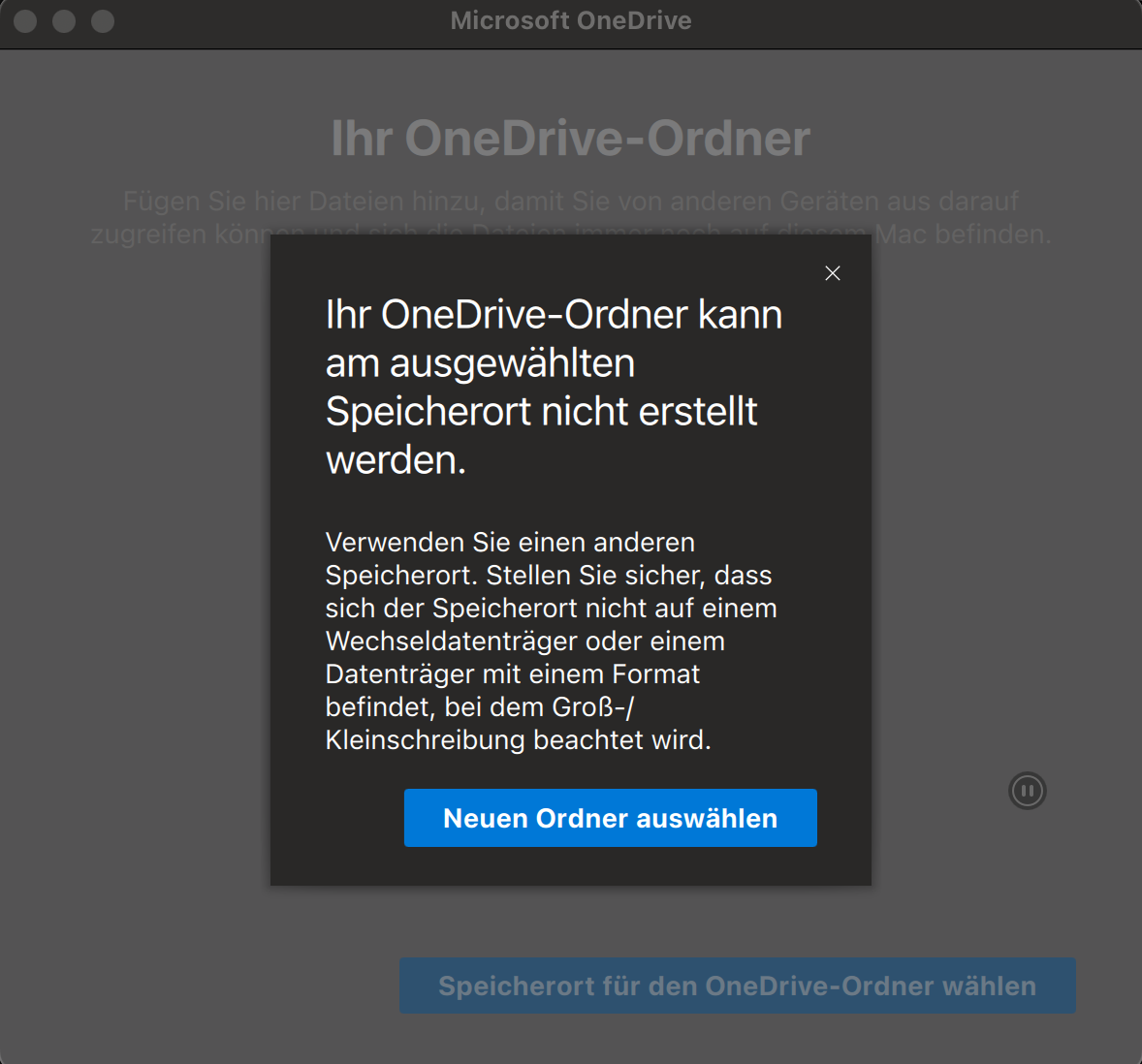This screenshot has height=1064, width=1142.
Task: Click the yellow minimize window button
Action: click(64, 21)
